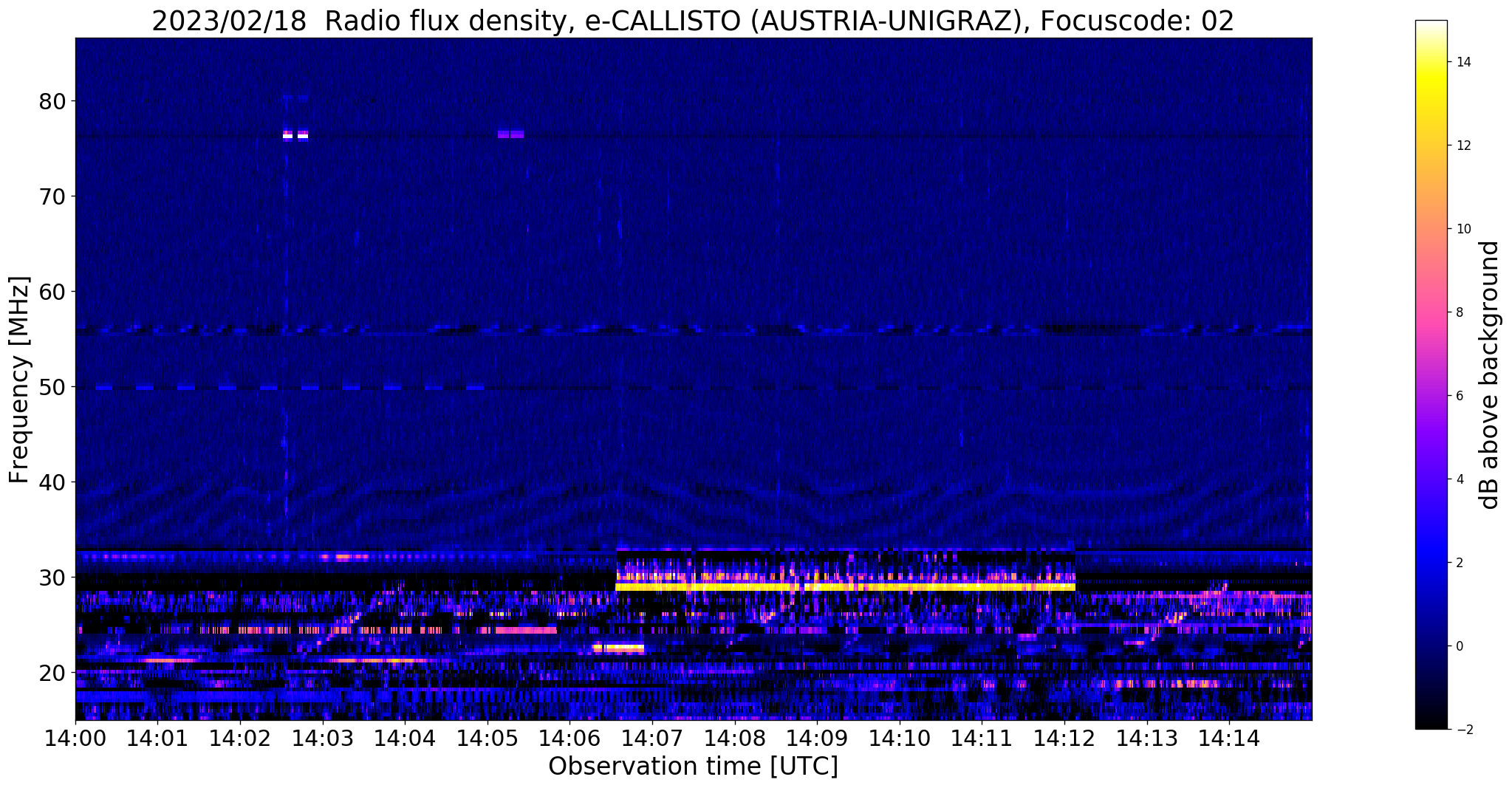Screen dimensions: 1512x788
Task: Click the colorbar tick label 12
Action: [x=1463, y=145]
